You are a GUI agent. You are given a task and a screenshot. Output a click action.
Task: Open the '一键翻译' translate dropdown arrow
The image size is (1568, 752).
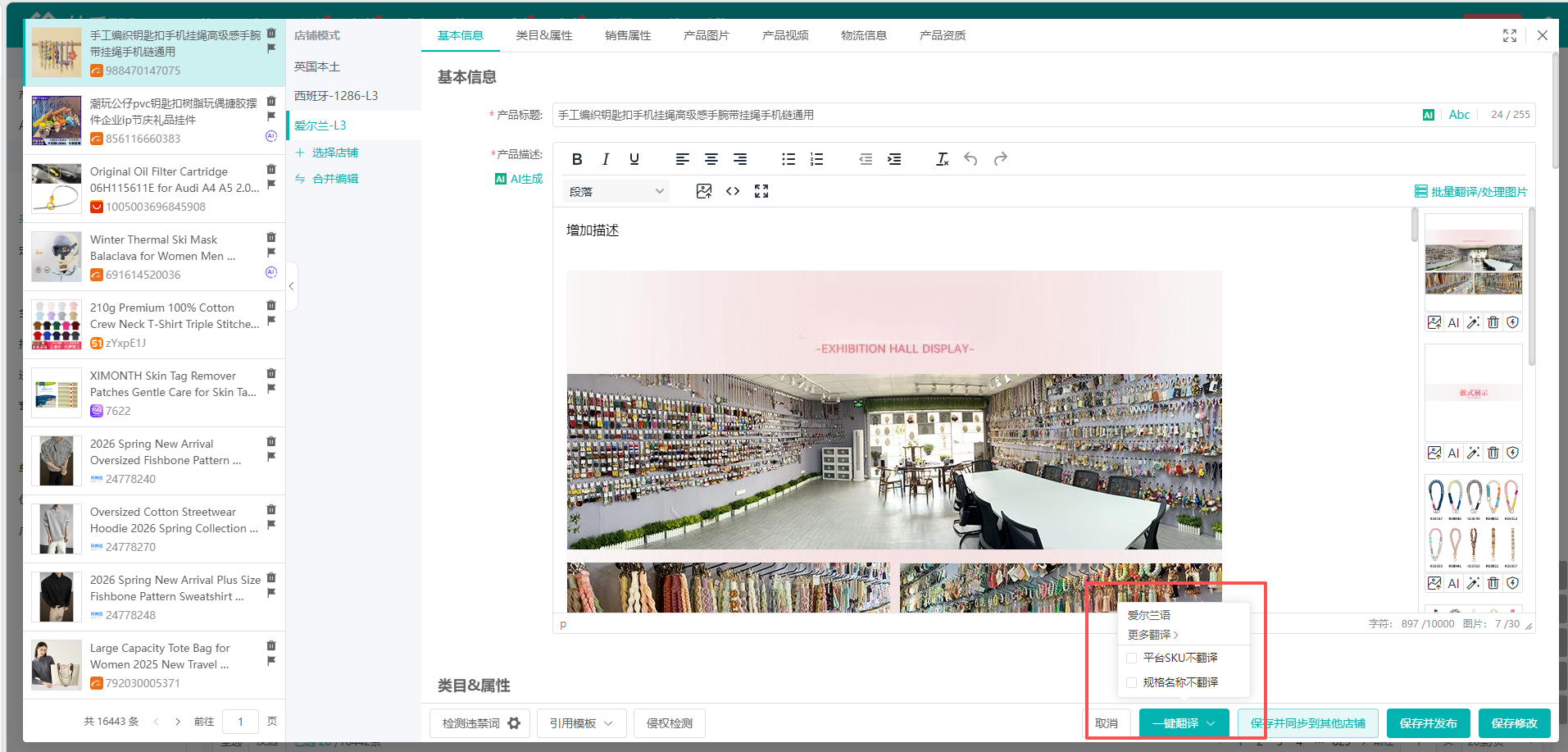pos(1211,723)
